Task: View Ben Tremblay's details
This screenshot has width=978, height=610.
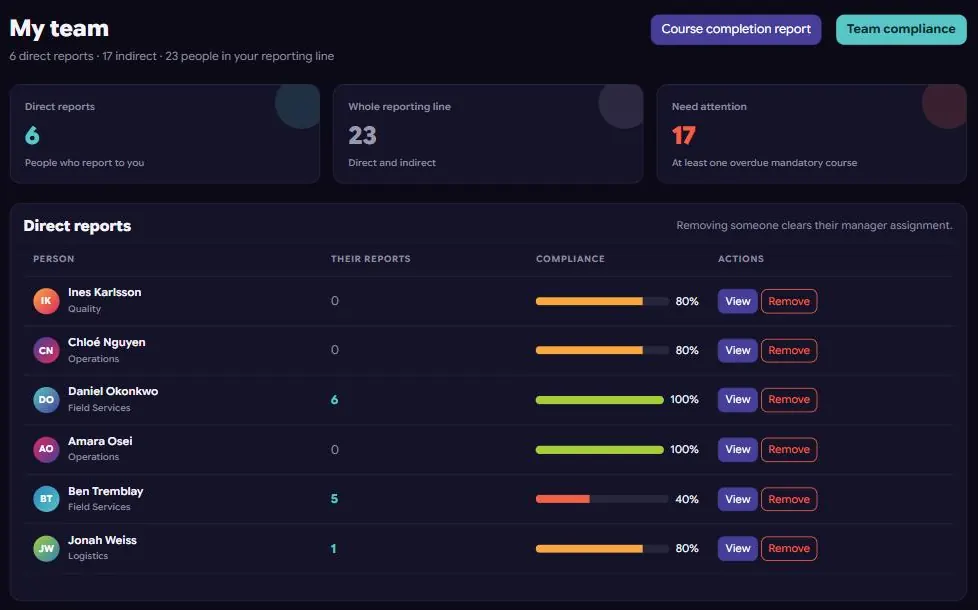Action: click(737, 499)
